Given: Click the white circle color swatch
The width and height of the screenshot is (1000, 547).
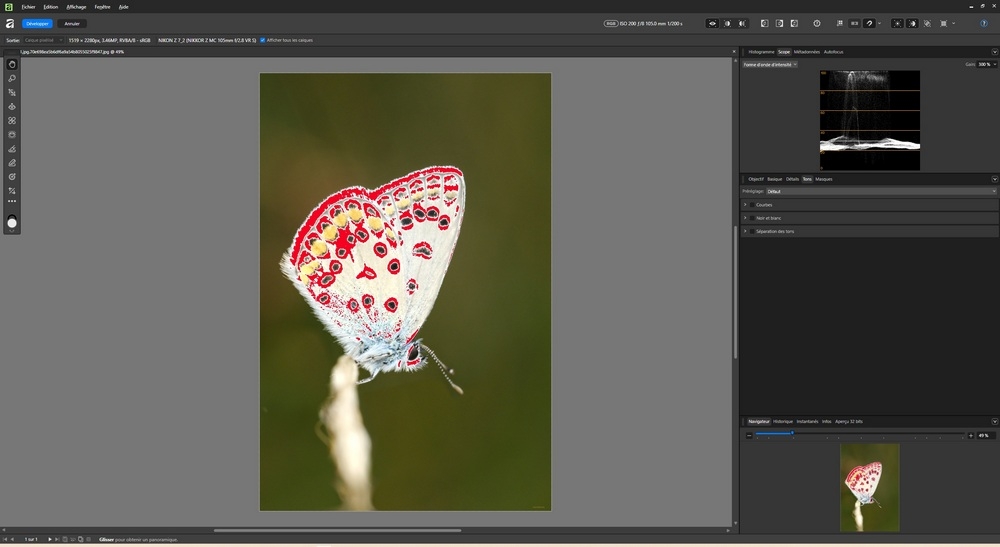Looking at the screenshot, I should coord(11,222).
